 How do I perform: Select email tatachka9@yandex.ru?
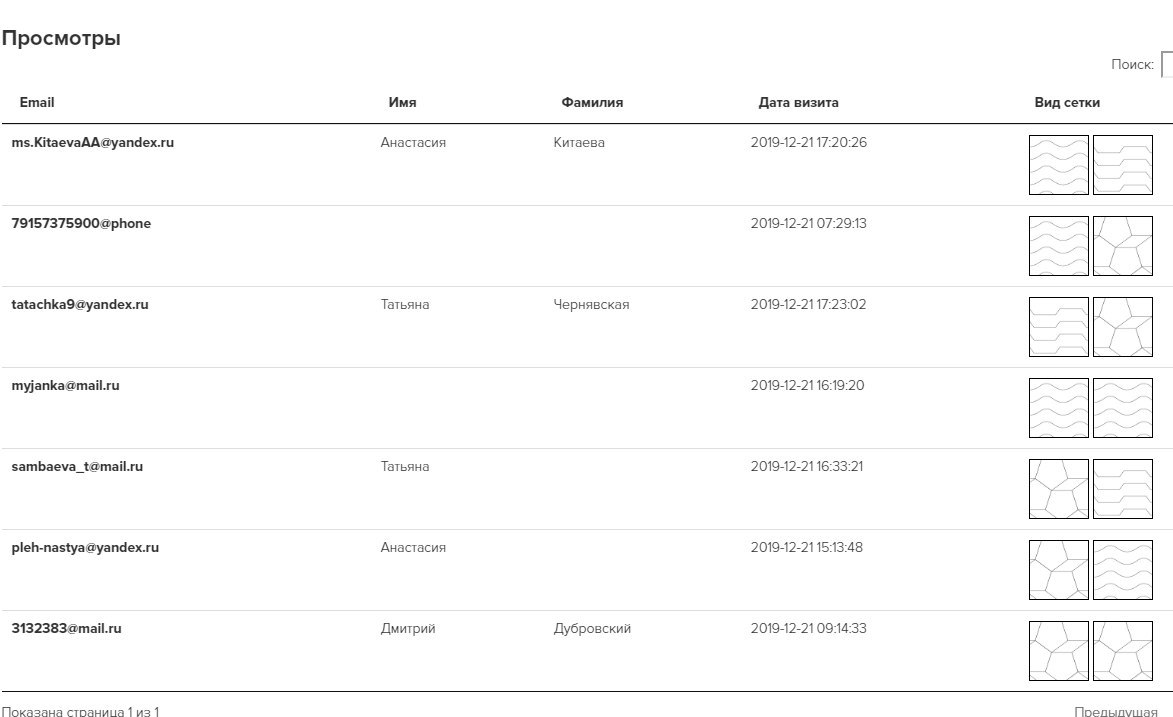tap(80, 304)
